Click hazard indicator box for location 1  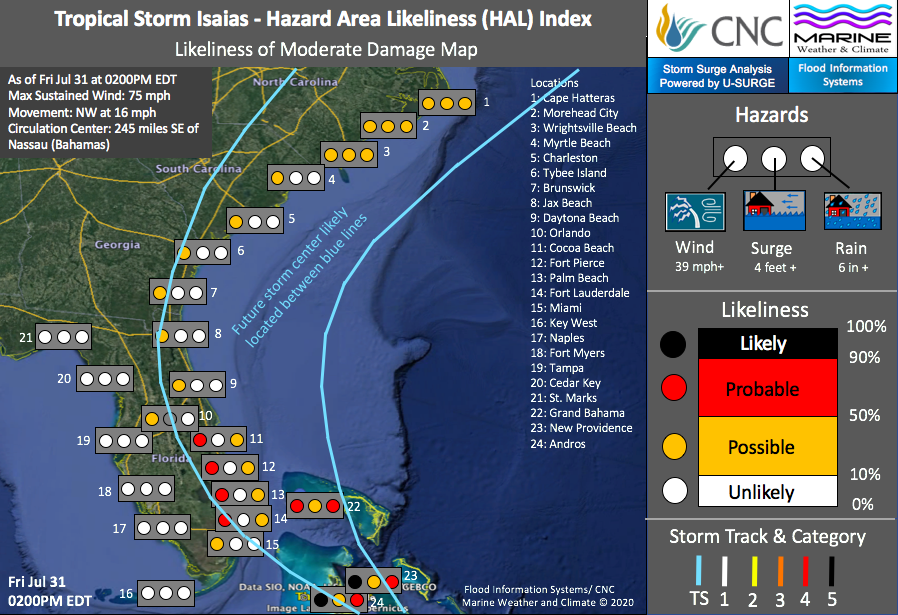[447, 103]
